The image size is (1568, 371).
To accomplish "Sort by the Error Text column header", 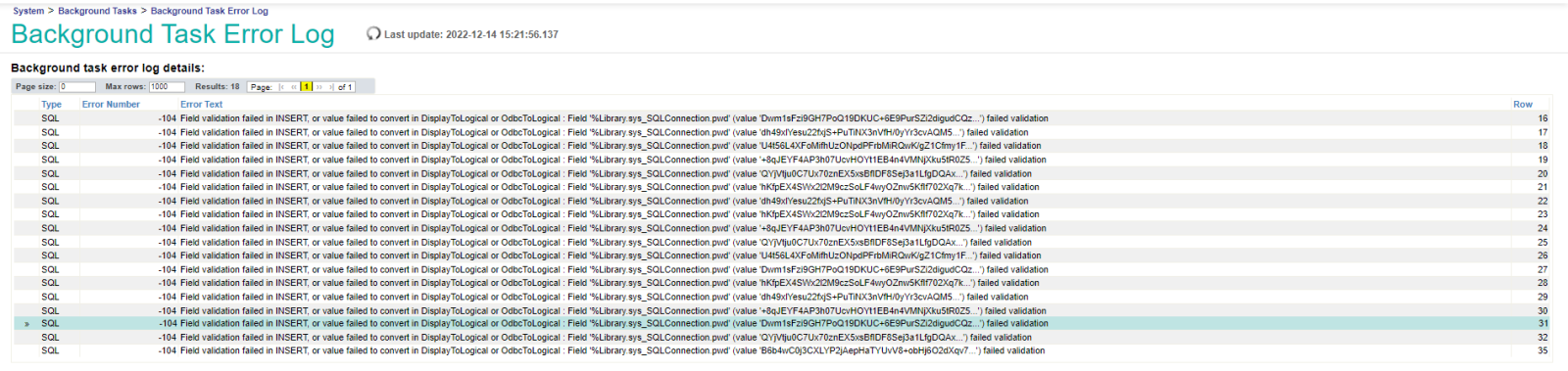I will pos(201,105).
